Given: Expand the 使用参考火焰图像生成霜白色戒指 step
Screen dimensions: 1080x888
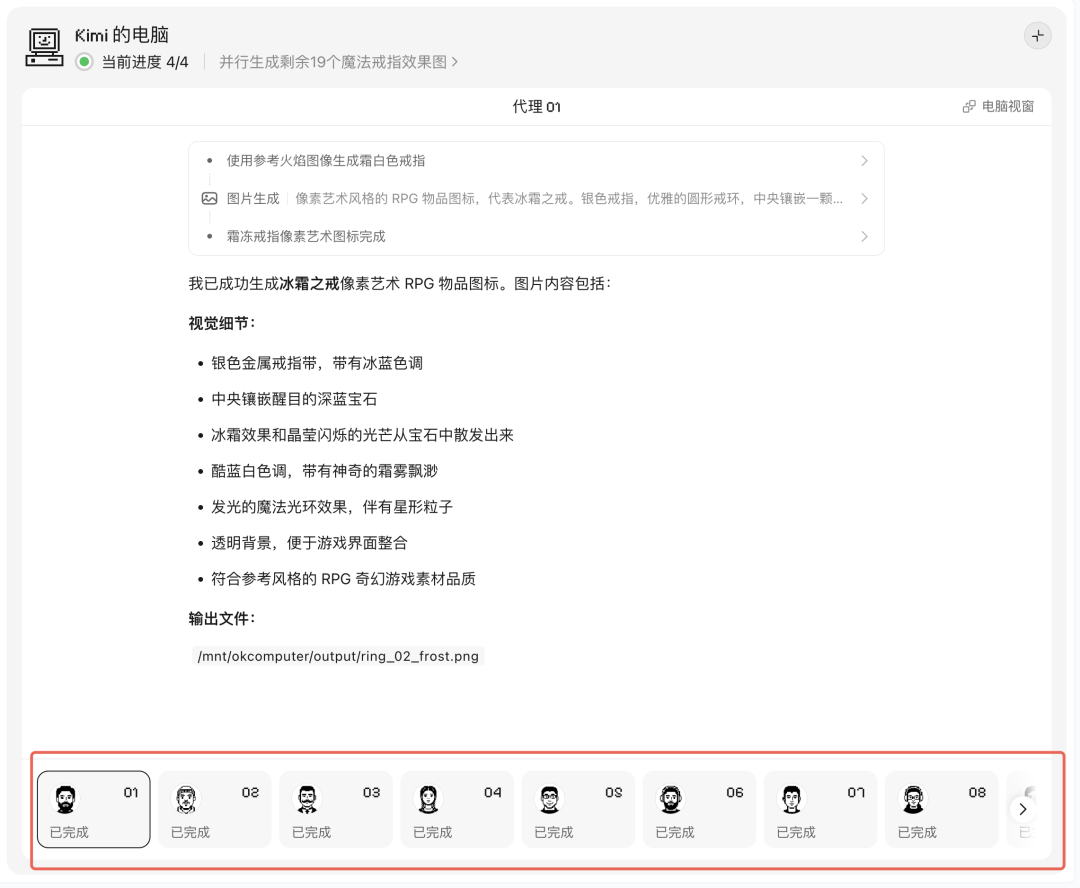Looking at the screenshot, I should pyautogui.click(x=864, y=160).
